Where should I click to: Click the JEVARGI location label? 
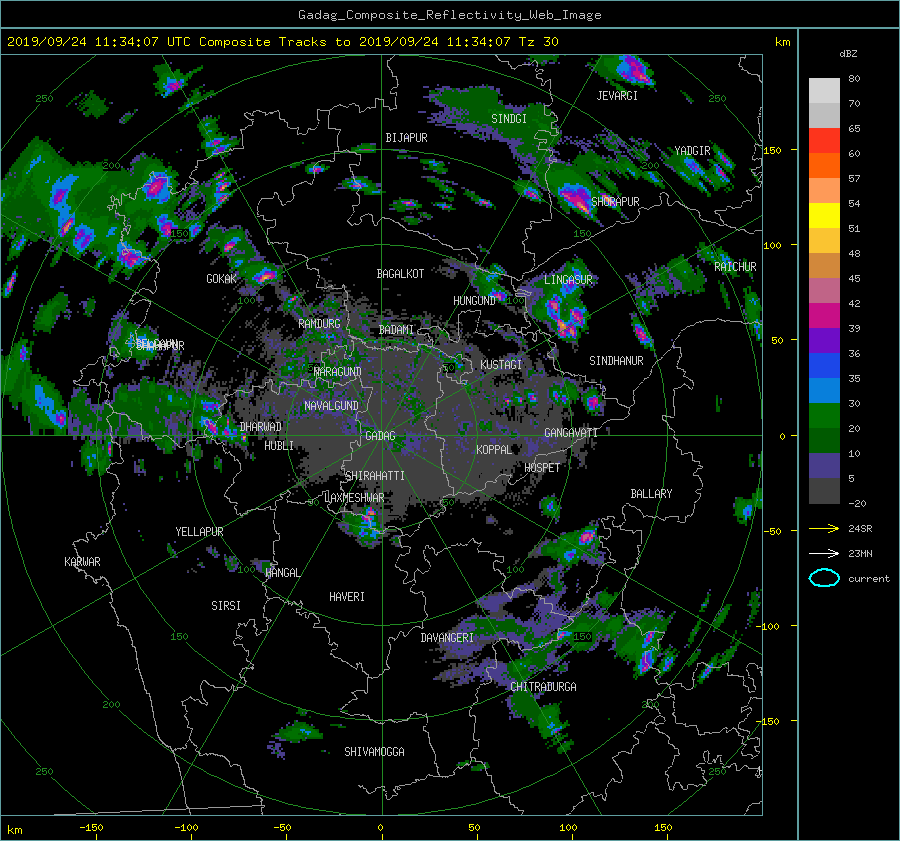(x=617, y=96)
